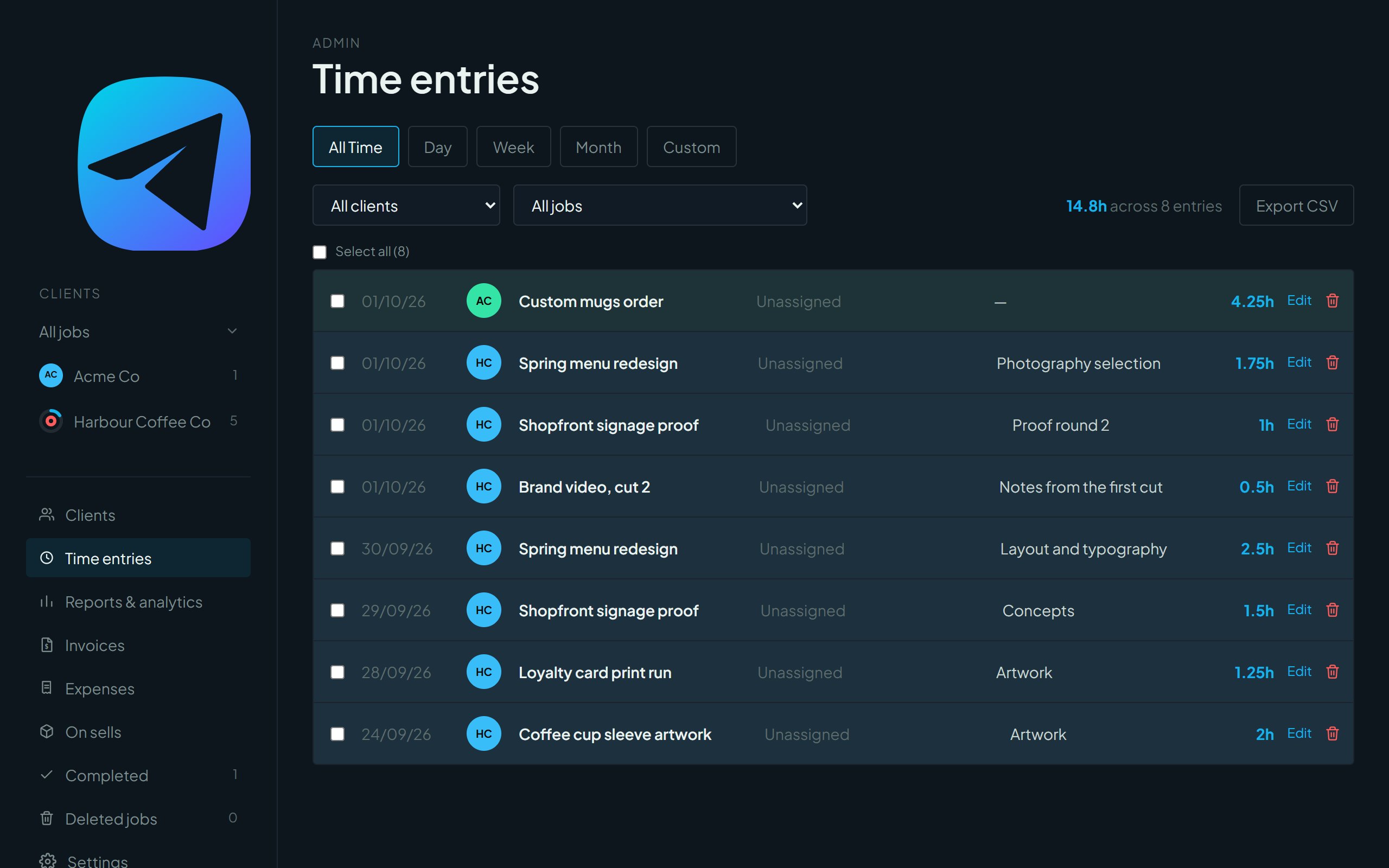Delete the Coffee cup sleeve artwork entry

(1332, 733)
